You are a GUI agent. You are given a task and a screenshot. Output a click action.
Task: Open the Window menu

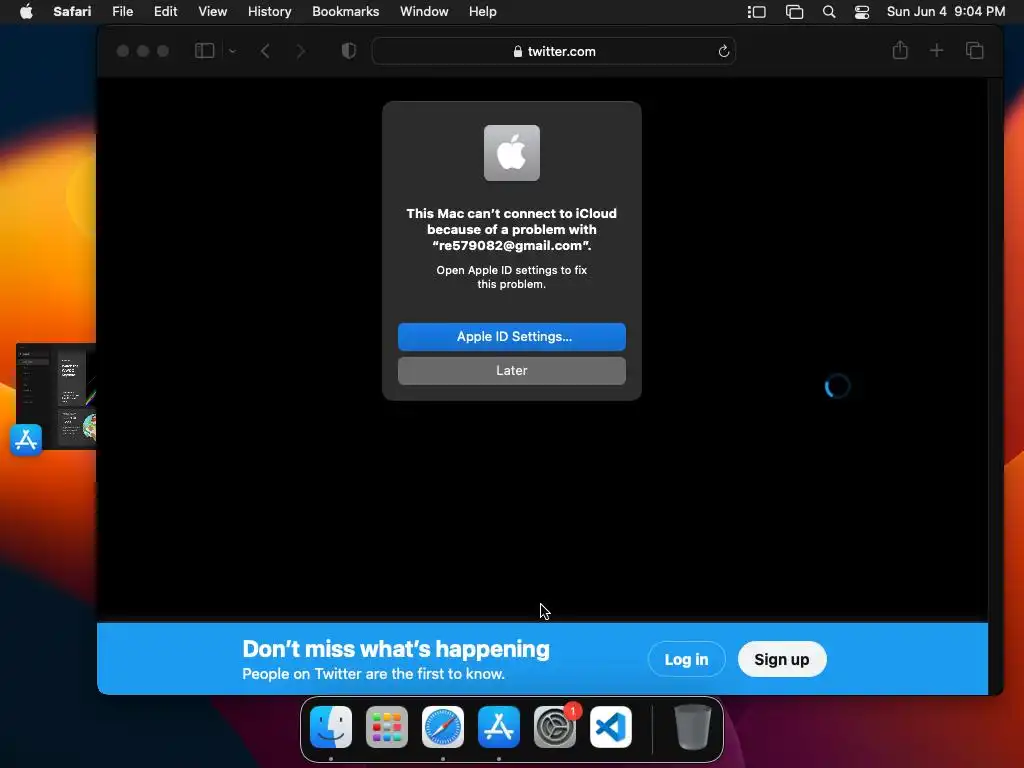click(x=424, y=12)
